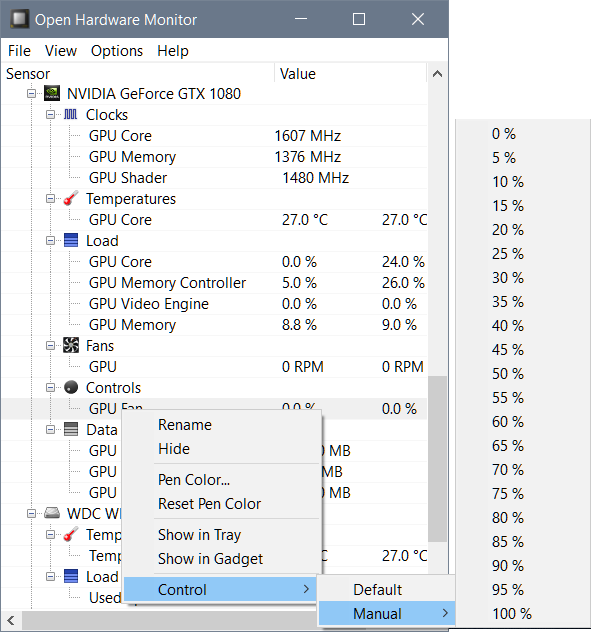This screenshot has width=591, height=632.
Task: Minimize the Open Hardware Monitor window
Action: (301, 19)
